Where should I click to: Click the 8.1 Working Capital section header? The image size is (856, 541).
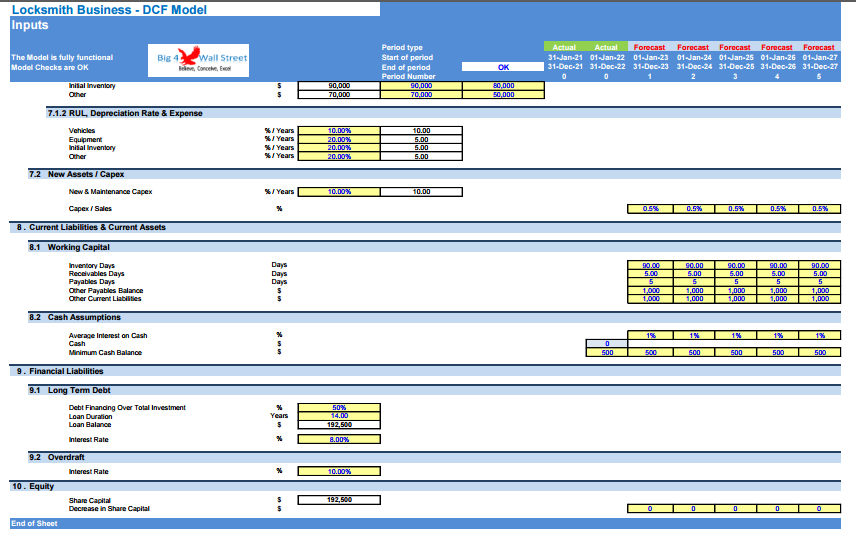tap(80, 246)
